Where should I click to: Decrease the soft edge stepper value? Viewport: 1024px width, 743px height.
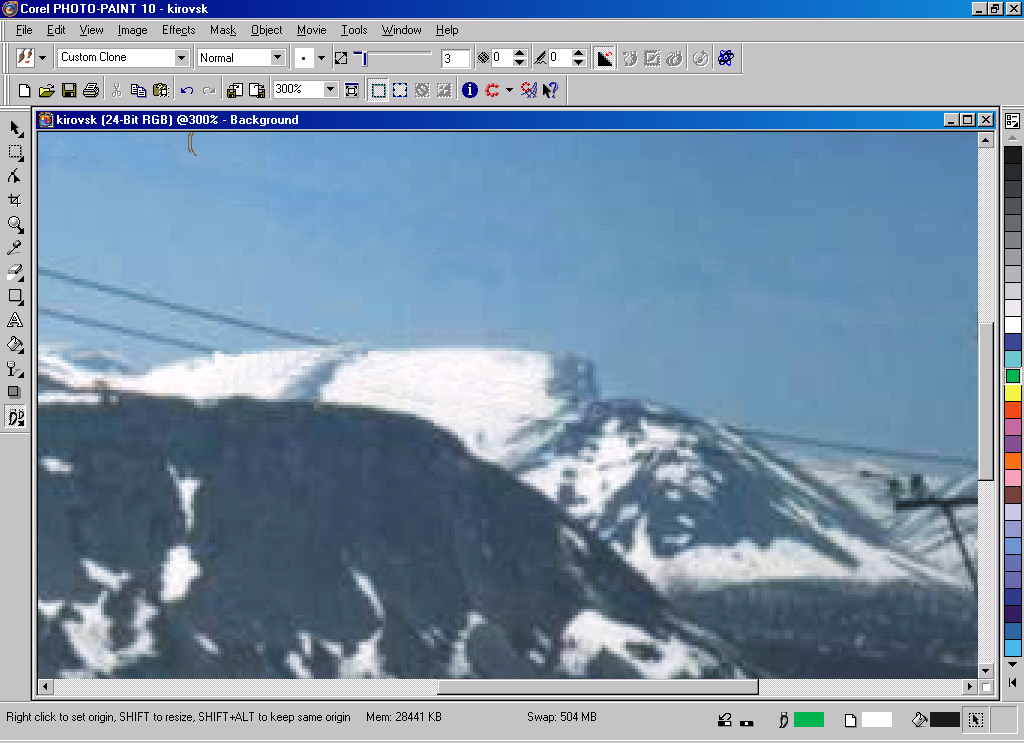[x=578, y=63]
